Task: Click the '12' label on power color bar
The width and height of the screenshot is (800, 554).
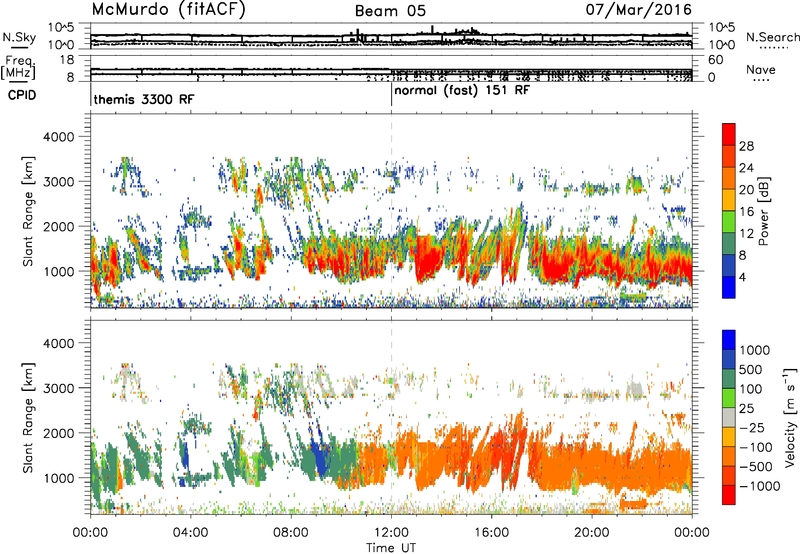Action: pos(746,234)
